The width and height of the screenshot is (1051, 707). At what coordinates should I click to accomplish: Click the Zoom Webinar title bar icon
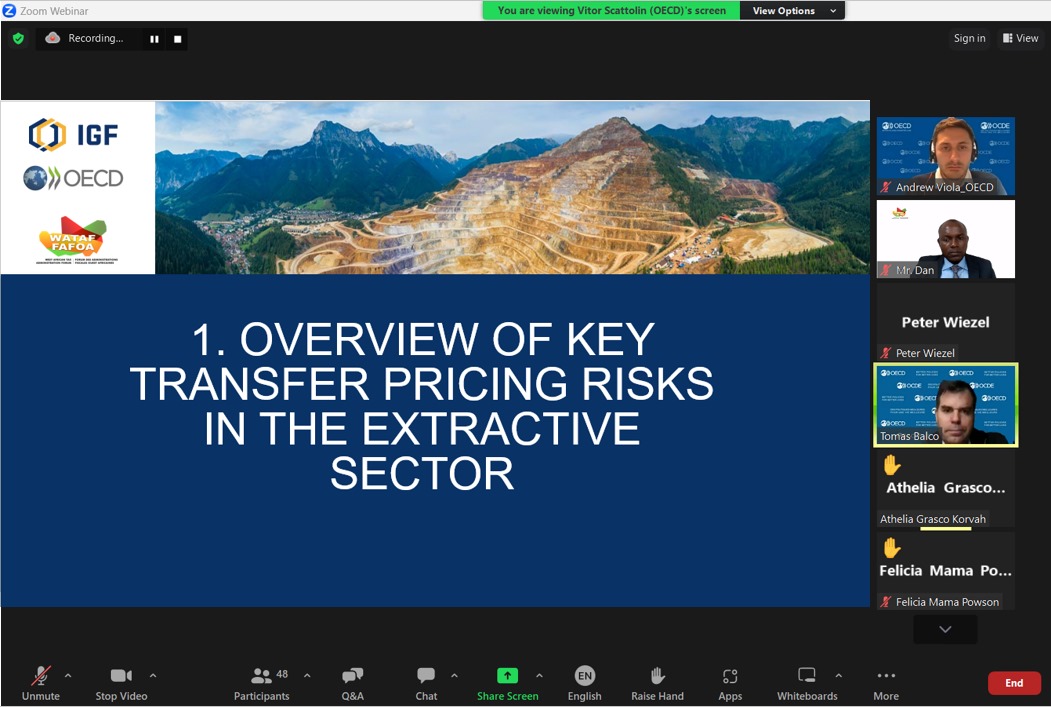click(x=9, y=11)
